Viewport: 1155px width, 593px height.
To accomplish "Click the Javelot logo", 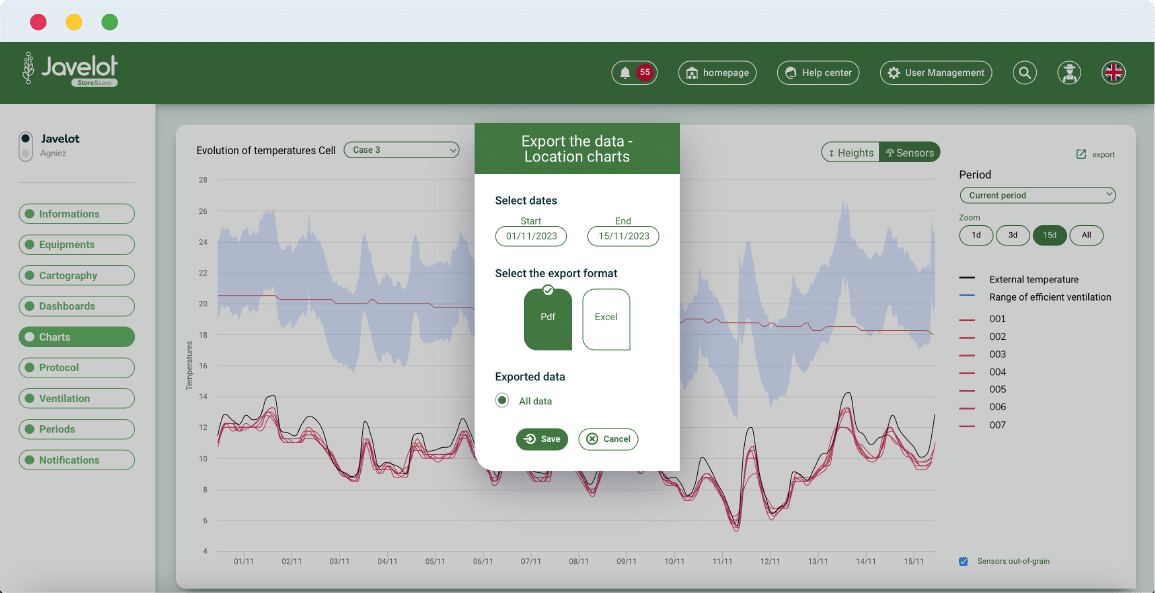I will [x=70, y=70].
